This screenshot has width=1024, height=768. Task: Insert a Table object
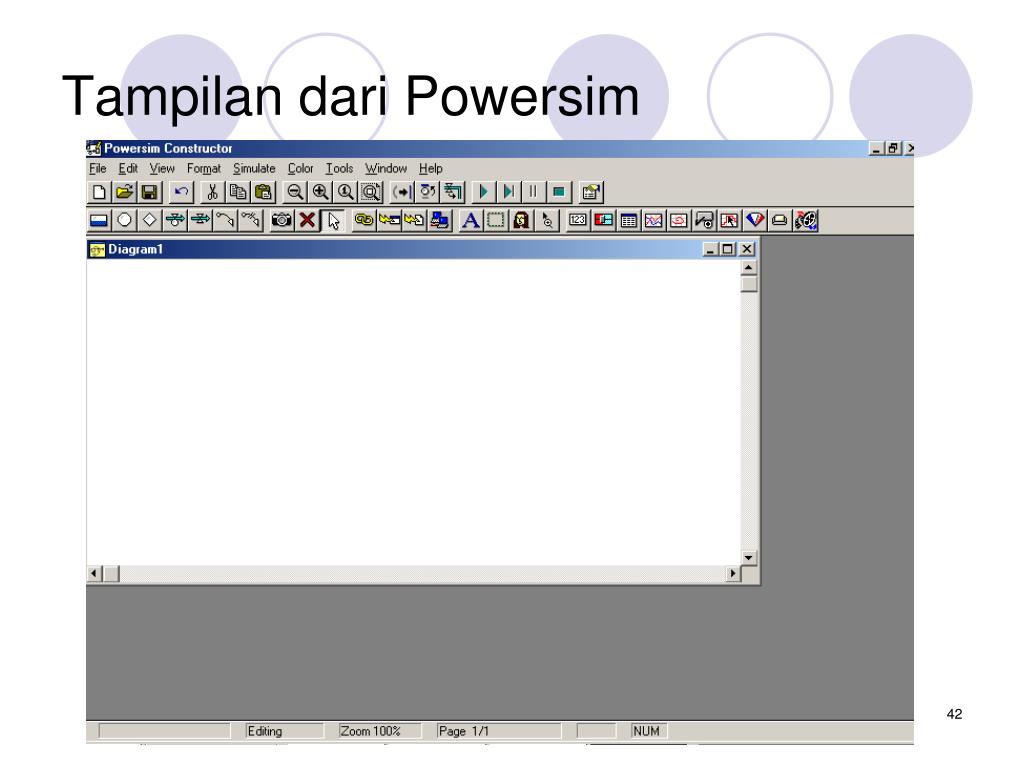[x=628, y=221]
